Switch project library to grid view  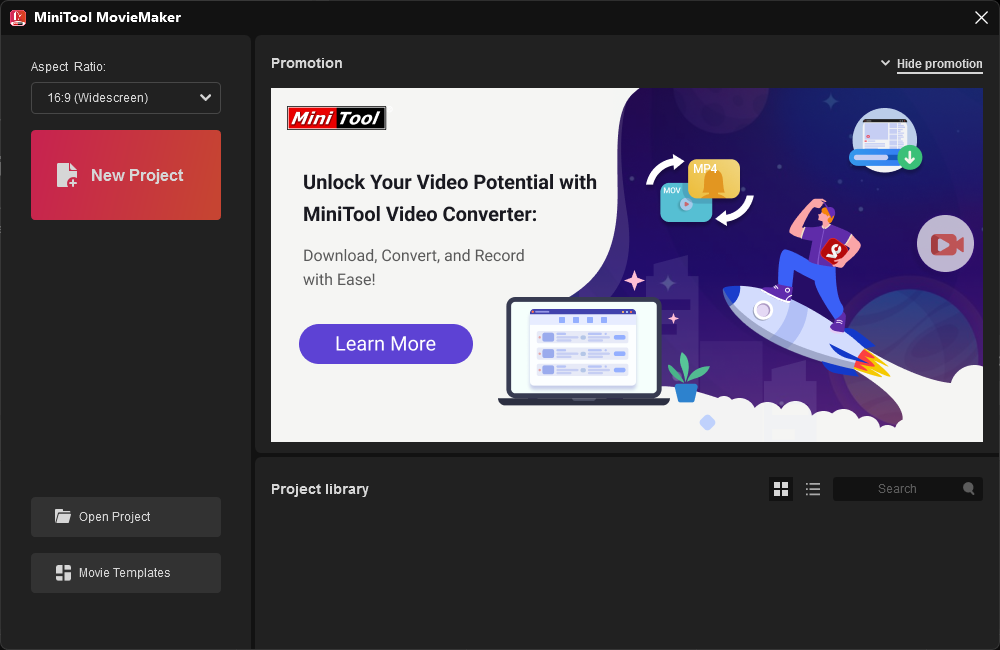coord(781,489)
